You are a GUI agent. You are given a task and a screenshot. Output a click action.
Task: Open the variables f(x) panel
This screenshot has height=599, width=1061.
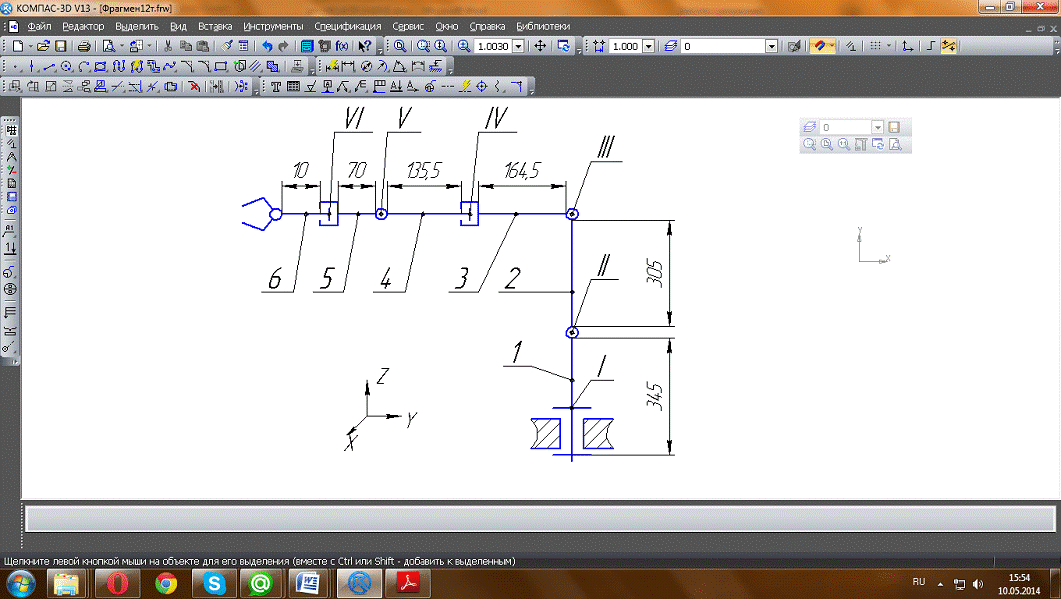pyautogui.click(x=343, y=46)
